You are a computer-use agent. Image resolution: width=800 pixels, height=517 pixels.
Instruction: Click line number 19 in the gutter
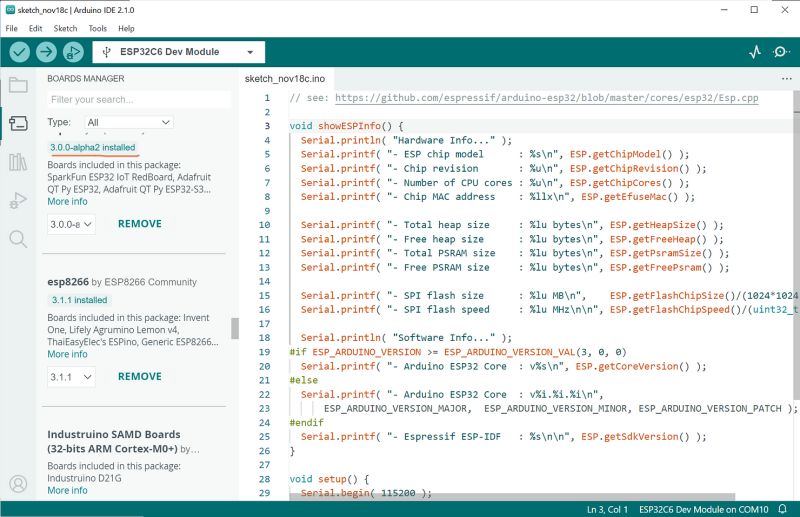pos(264,352)
